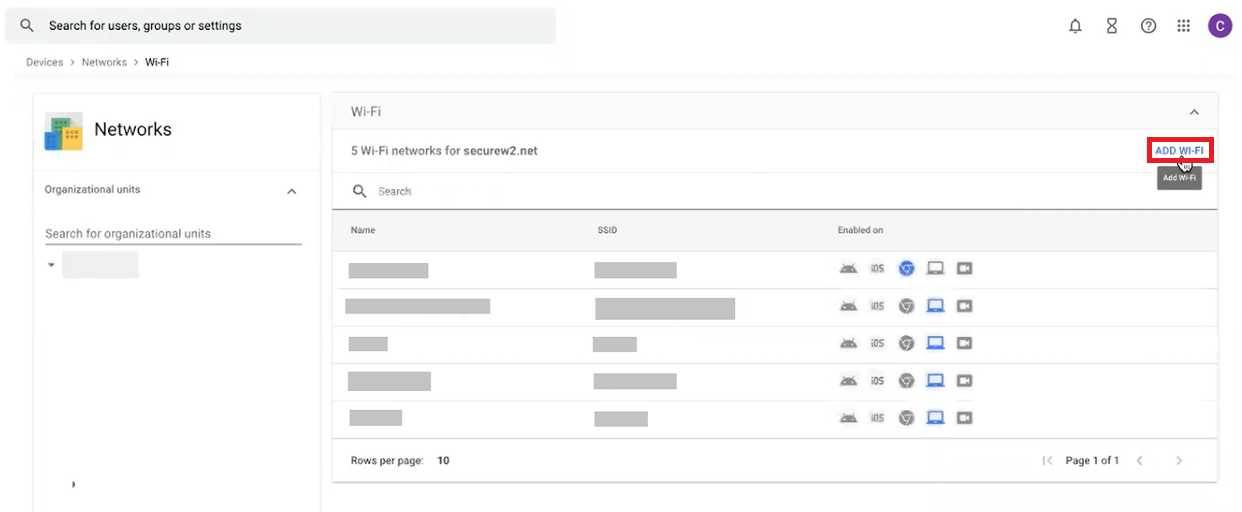Sort by the Name column header
Screen dimensions: 1242x512
point(363,230)
